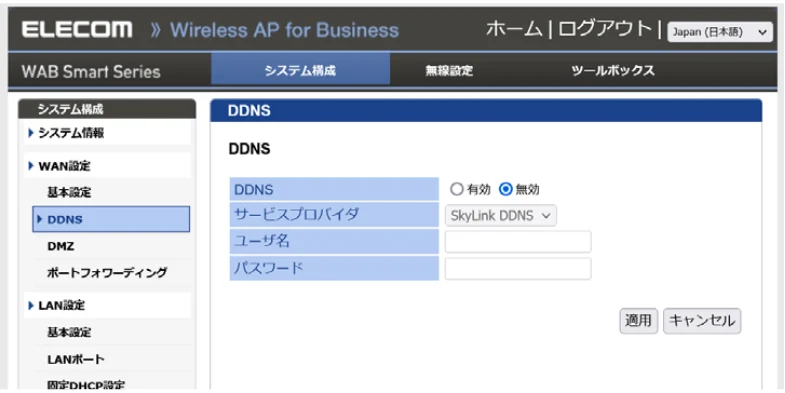The height and width of the screenshot is (393, 785).
Task: Open 基本設定 under WAN設定
Action: click(x=69, y=193)
